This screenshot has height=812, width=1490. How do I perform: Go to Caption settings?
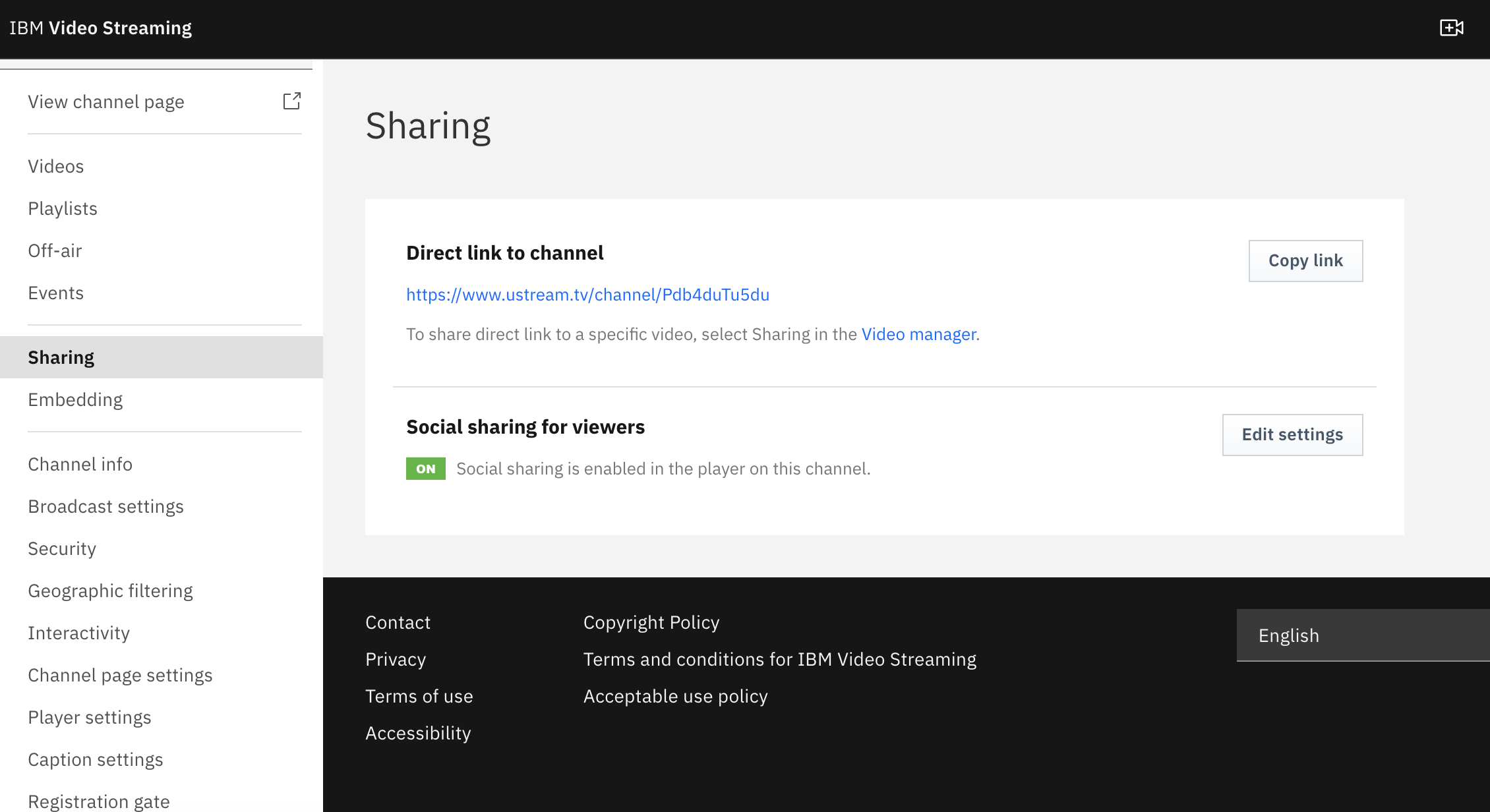click(x=96, y=759)
